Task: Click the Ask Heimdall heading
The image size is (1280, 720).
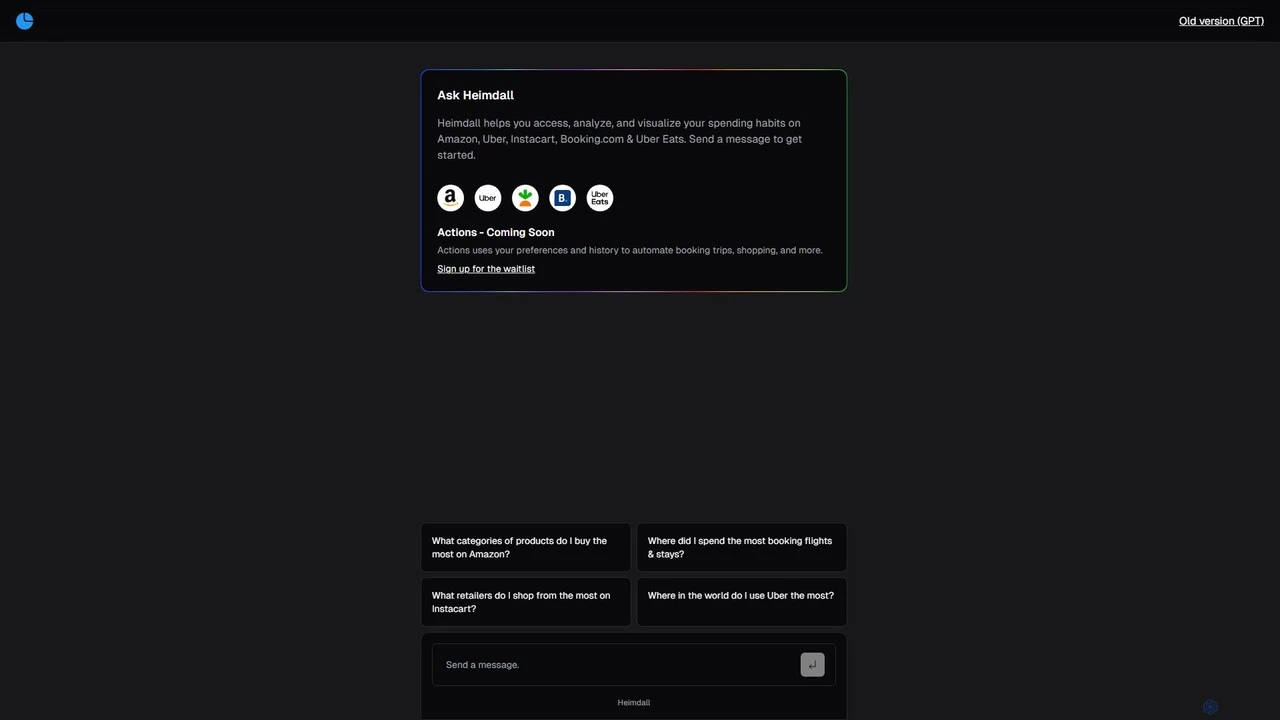Action: point(475,95)
